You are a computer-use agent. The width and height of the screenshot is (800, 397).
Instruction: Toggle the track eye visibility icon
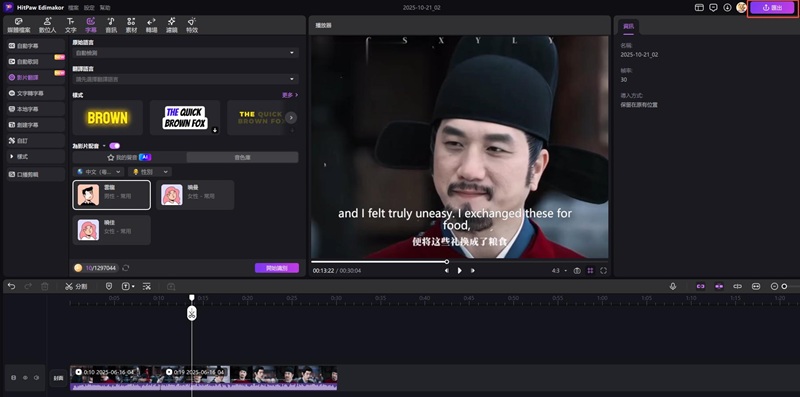click(25, 378)
